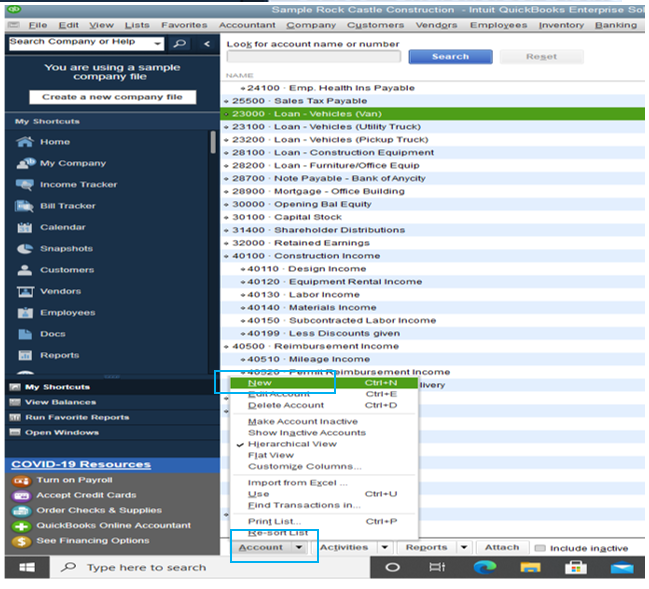Click QuickBooks Online Accountant icon
The image size is (649, 589).
click(x=22, y=526)
